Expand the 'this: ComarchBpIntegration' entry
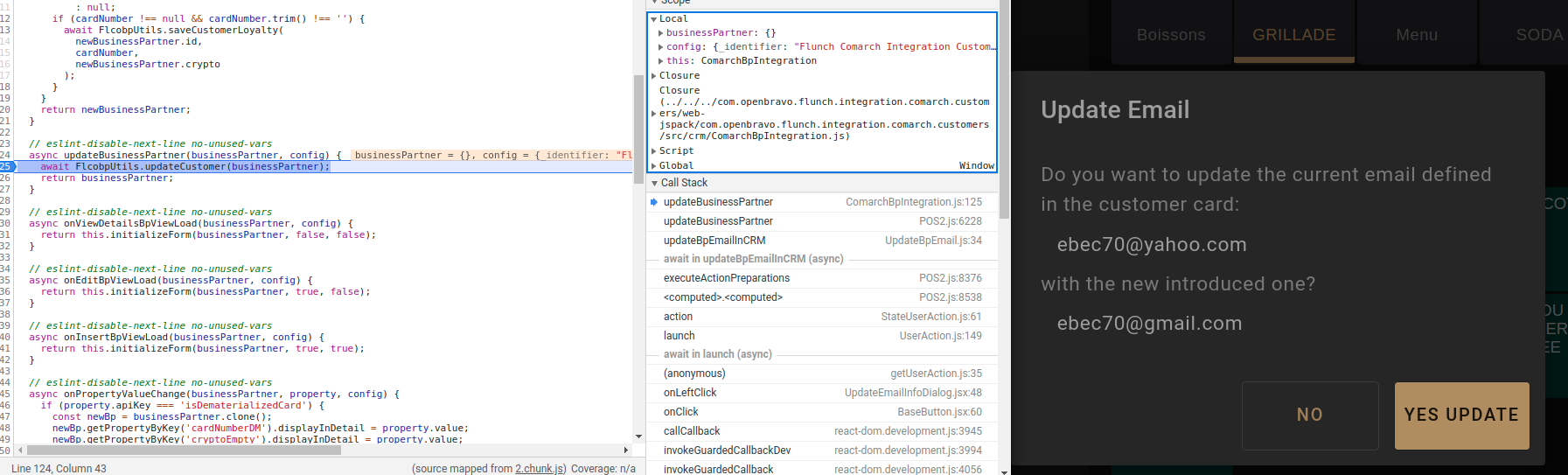 pyautogui.click(x=661, y=61)
